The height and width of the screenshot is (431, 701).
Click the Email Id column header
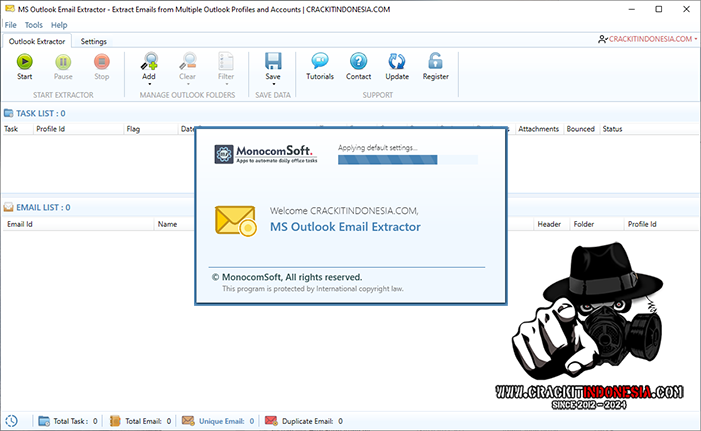click(x=20, y=224)
